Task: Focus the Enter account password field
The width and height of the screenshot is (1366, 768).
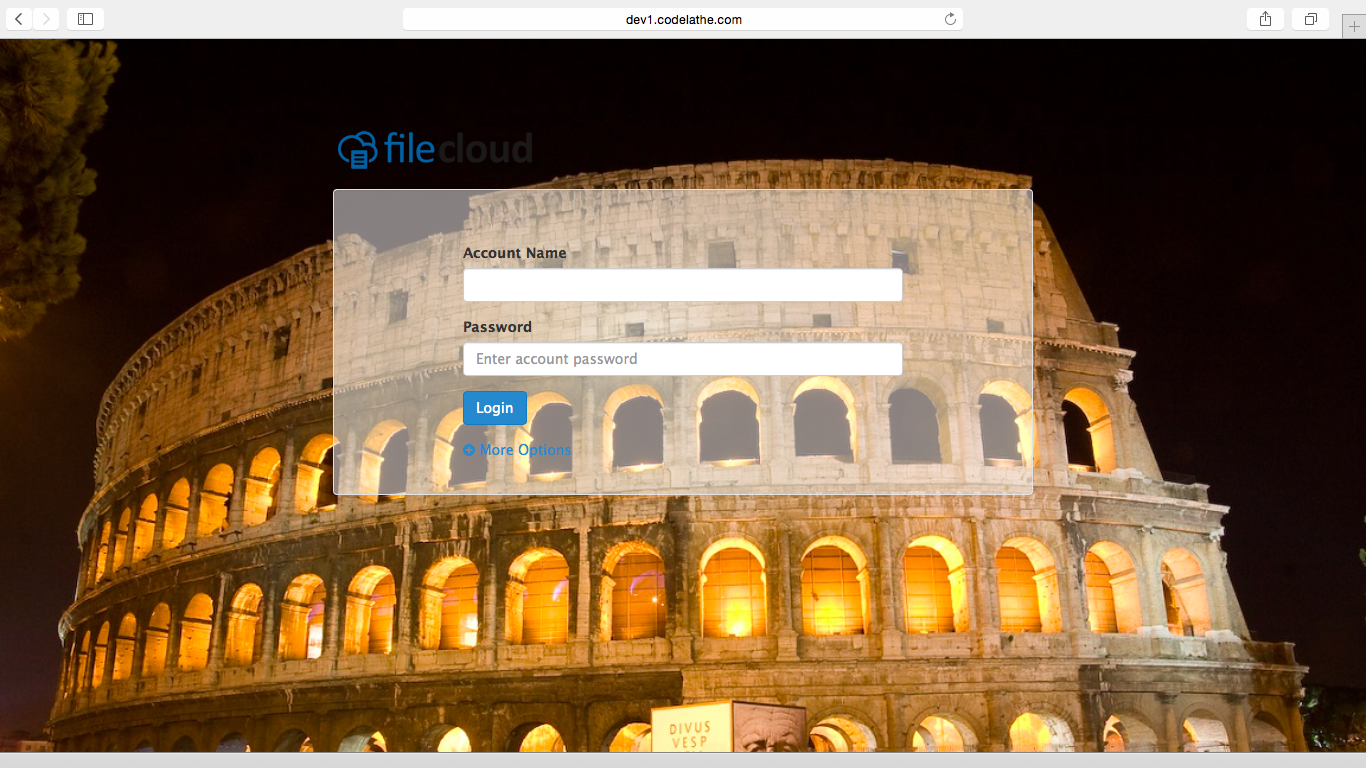Action: pos(683,359)
